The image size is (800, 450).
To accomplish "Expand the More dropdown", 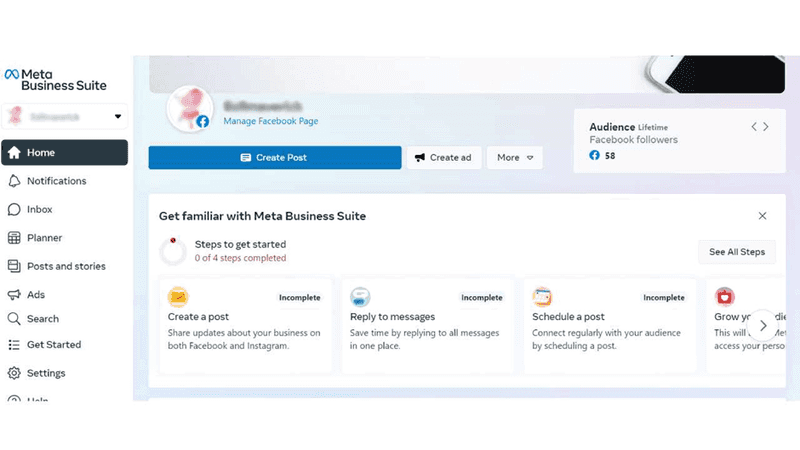I will pos(515,158).
